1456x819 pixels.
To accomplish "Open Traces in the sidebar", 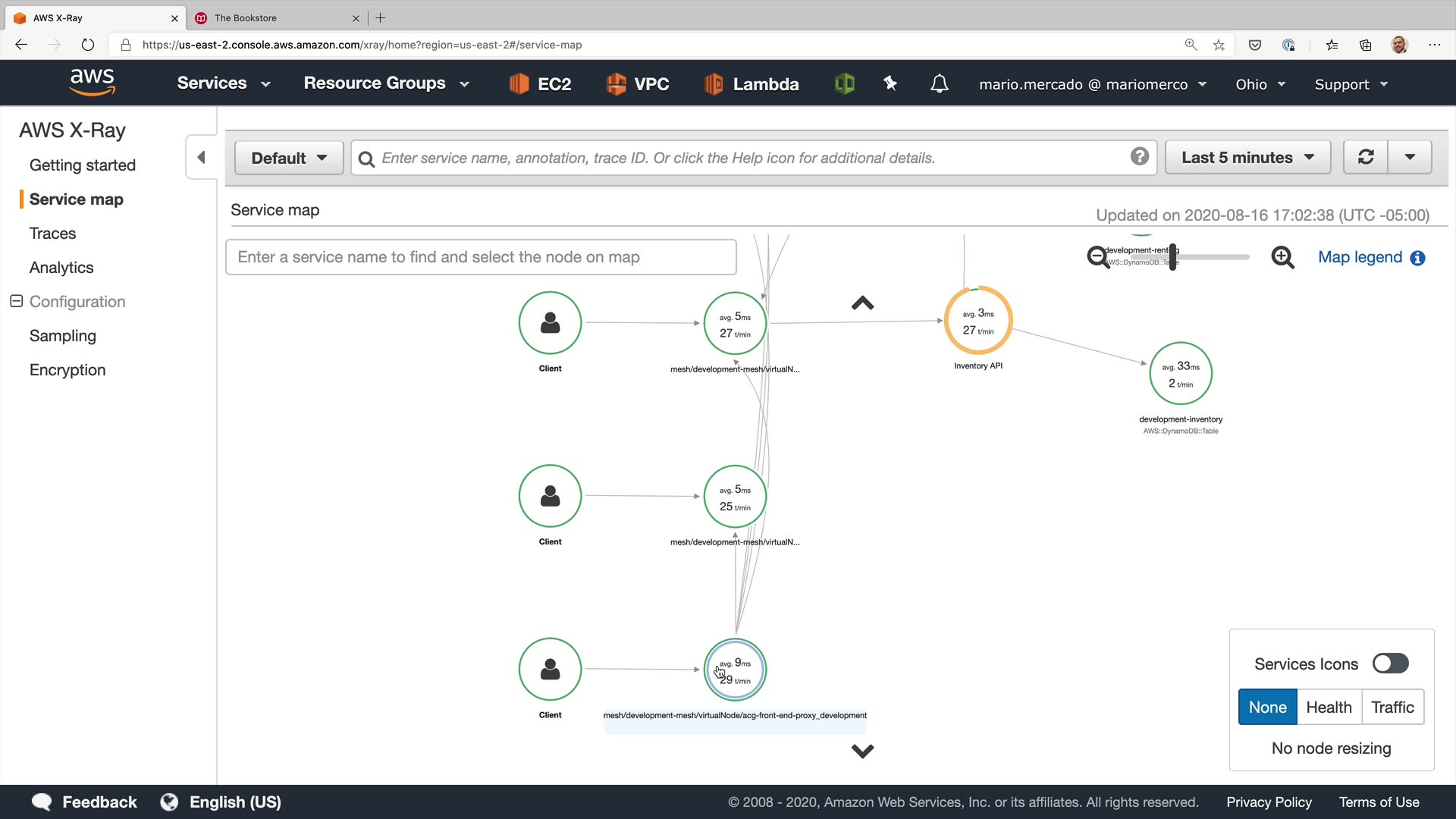I will 52,234.
